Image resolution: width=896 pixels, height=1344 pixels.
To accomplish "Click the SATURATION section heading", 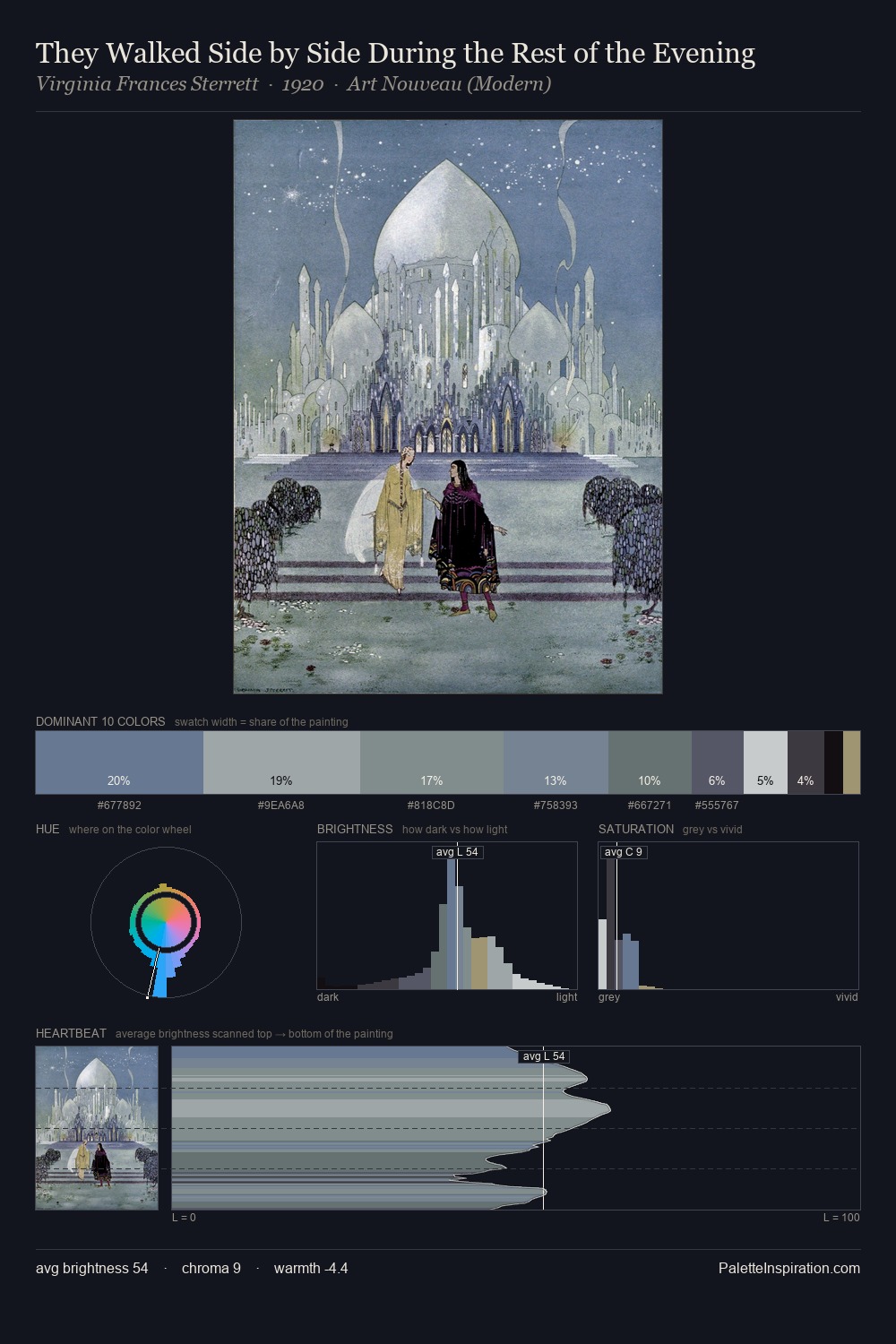I will click(x=636, y=829).
